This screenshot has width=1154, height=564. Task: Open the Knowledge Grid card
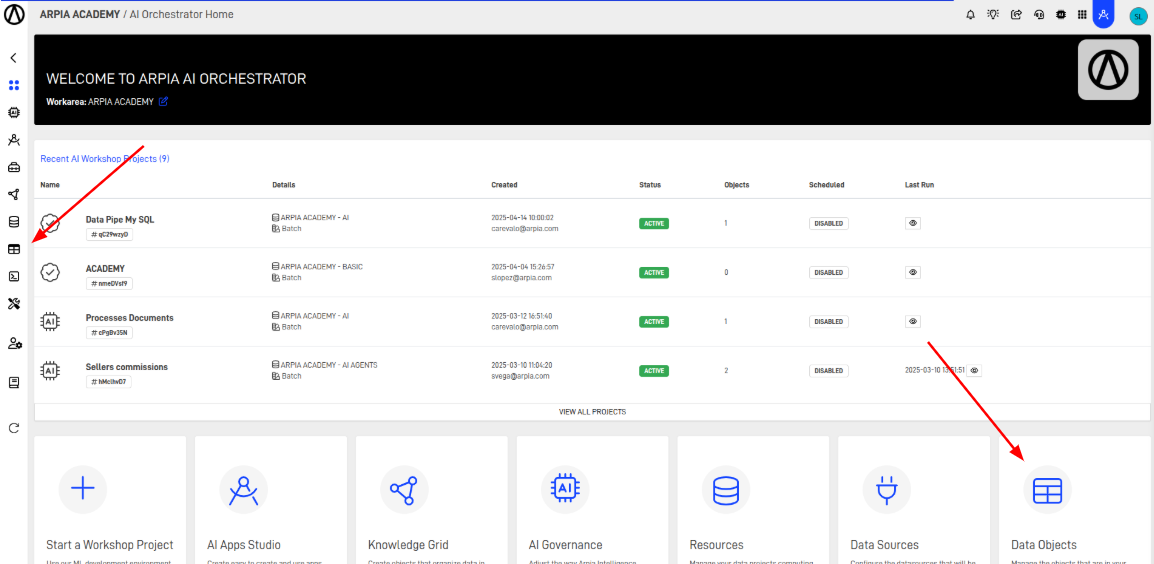(x=431, y=500)
